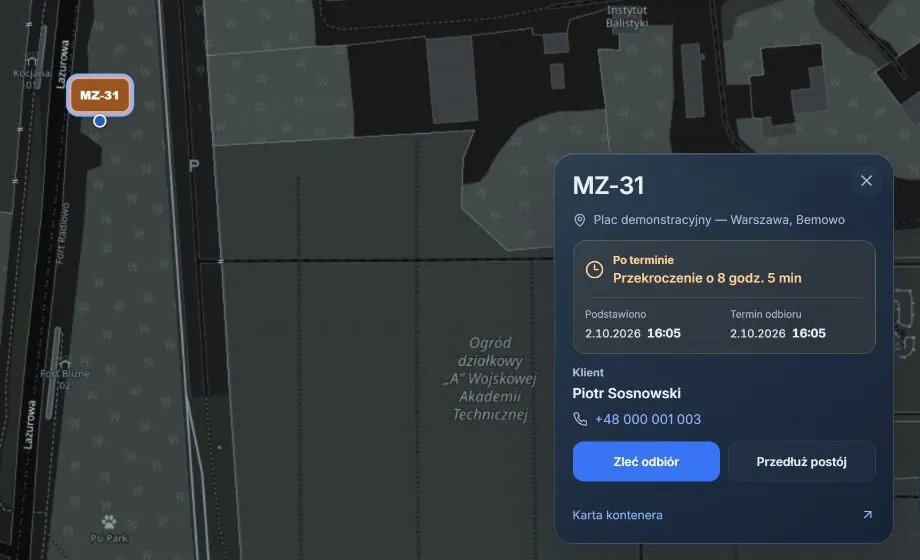Viewport: 920px width, 560px height.
Task: Click the Fort Blizne 02 bus stop icon
Action: tap(65, 364)
